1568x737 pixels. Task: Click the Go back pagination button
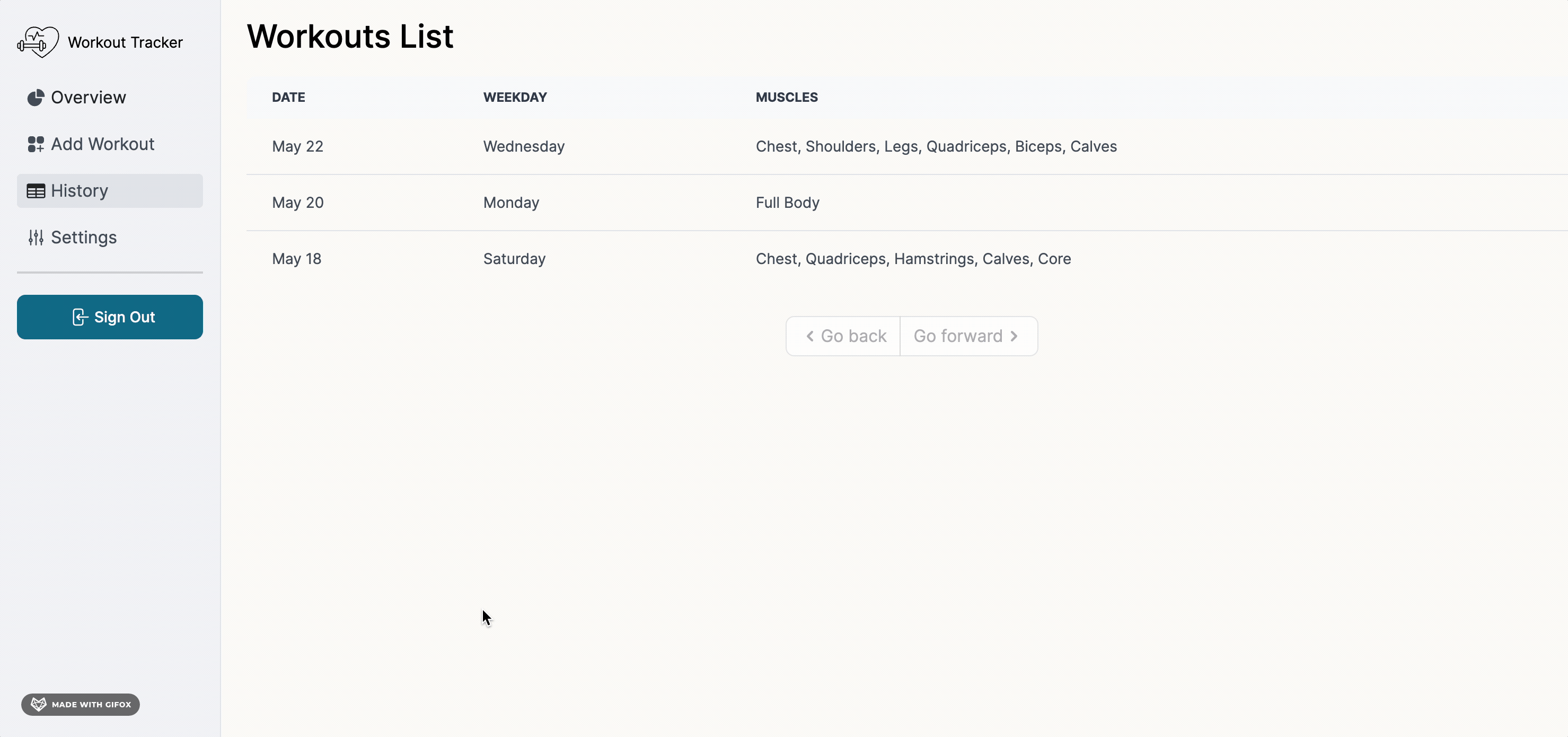[843, 336]
